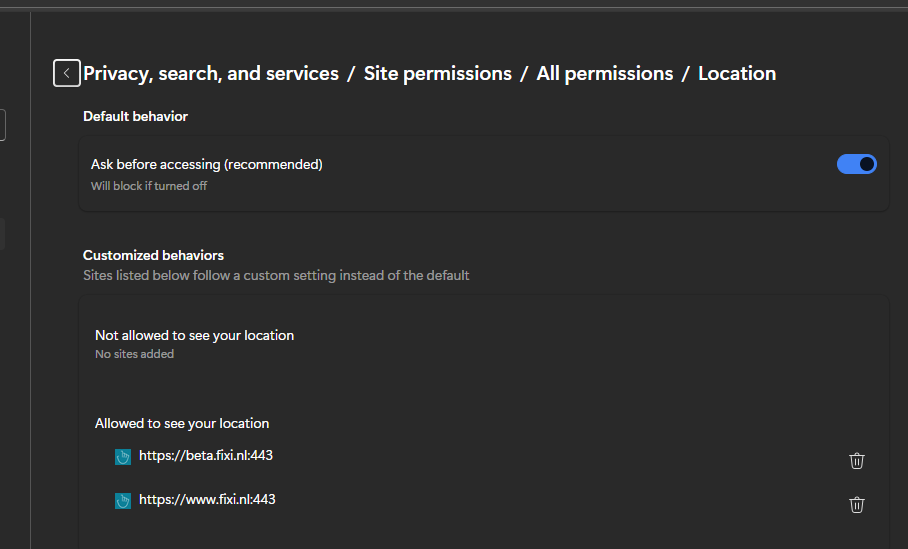
Task: Open the Privacy, search, and services breadcrumb
Action: [211, 73]
